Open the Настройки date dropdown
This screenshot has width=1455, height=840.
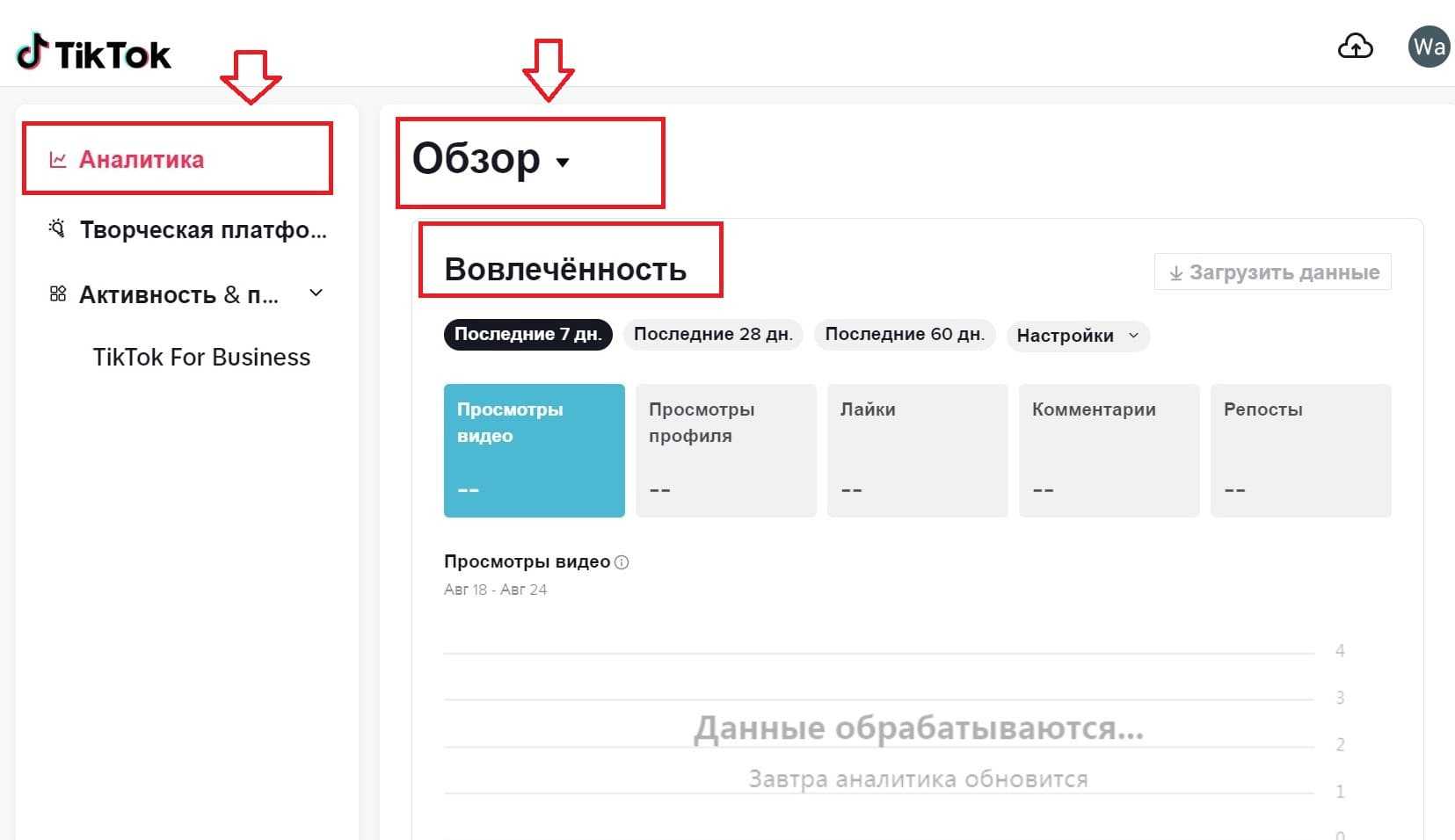tap(1077, 336)
